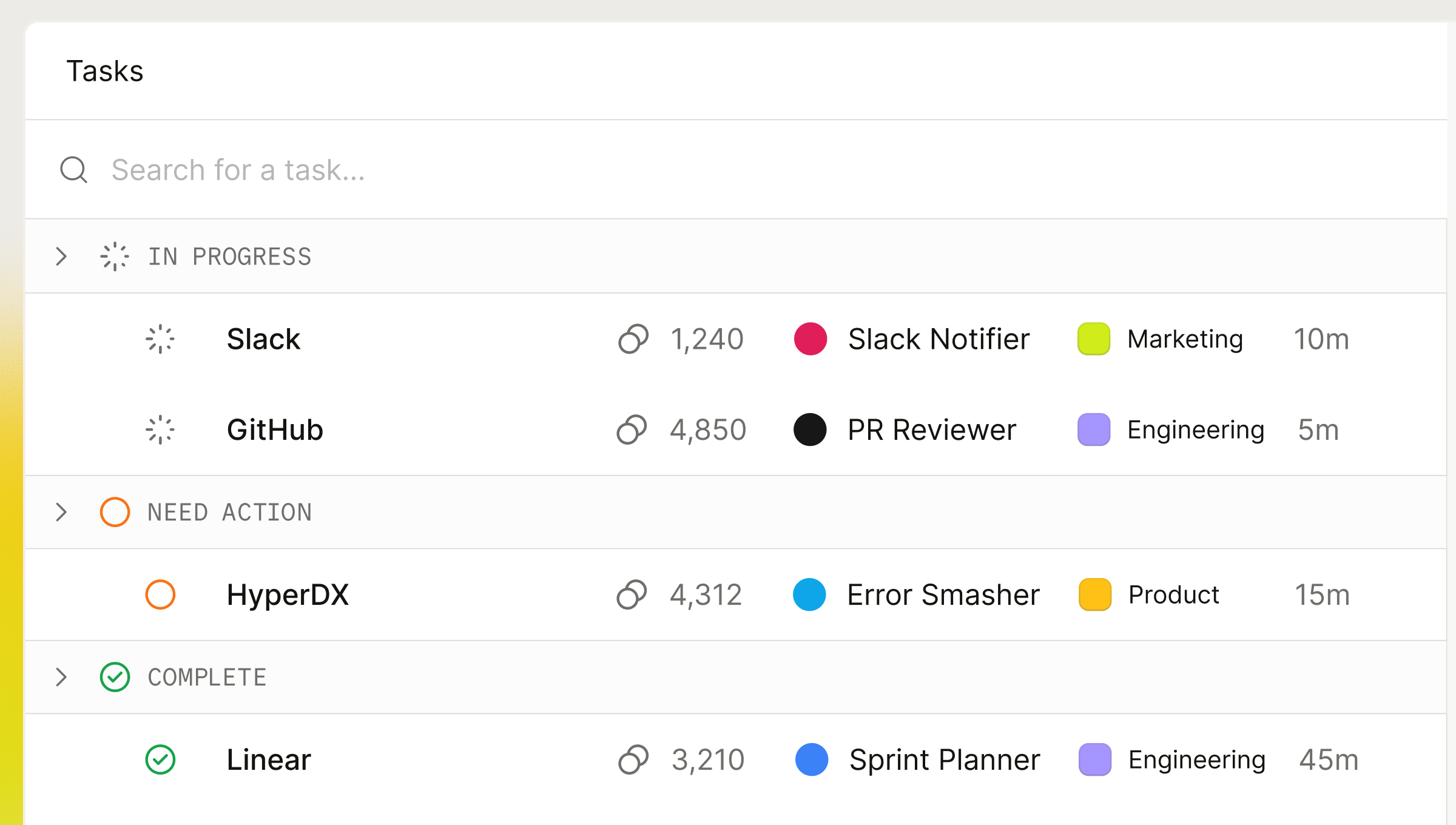This screenshot has height=825, width=1456.
Task: Click the GitHub task spinner icon
Action: click(160, 430)
